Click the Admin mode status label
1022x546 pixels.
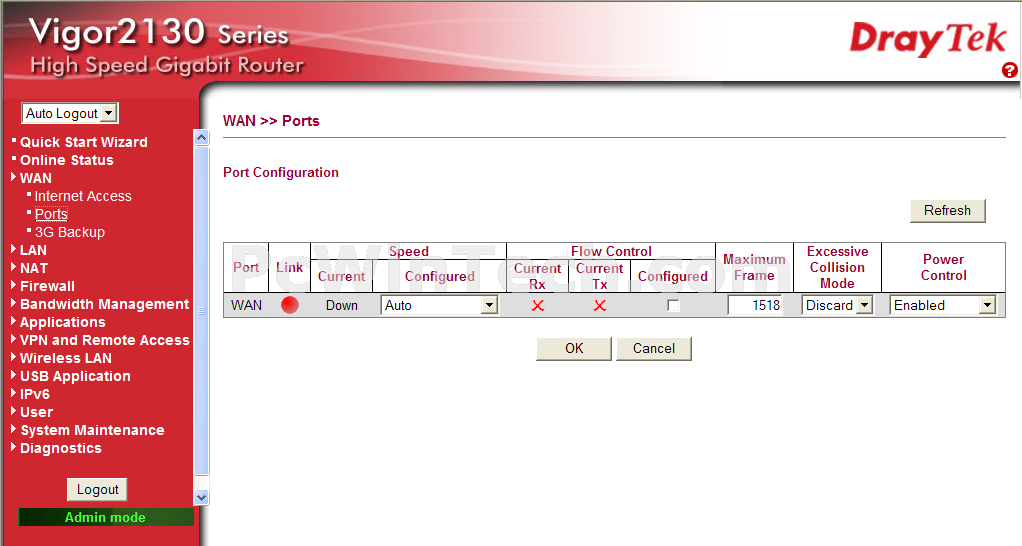pos(106,517)
